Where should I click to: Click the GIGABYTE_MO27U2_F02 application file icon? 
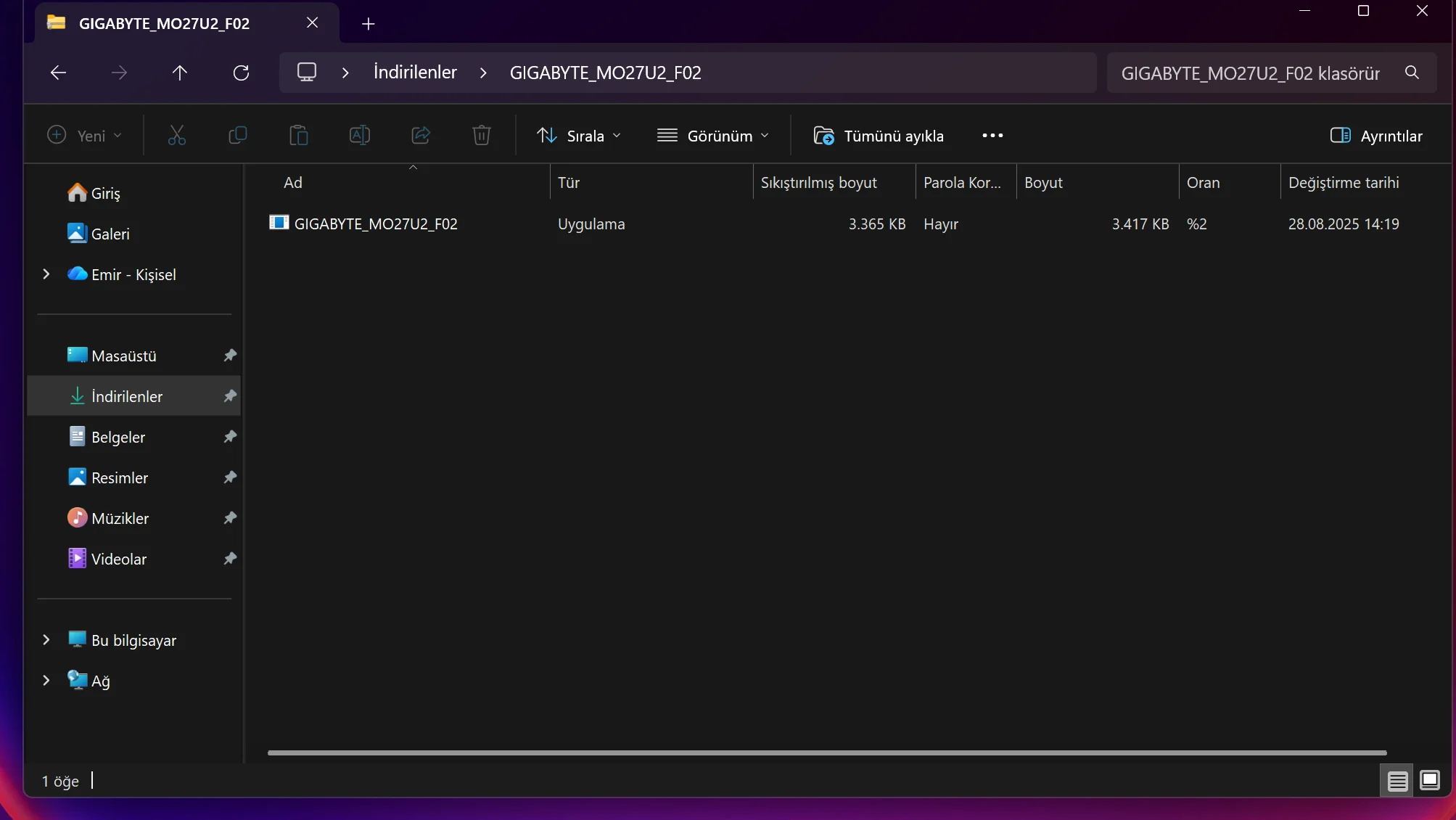(x=279, y=223)
